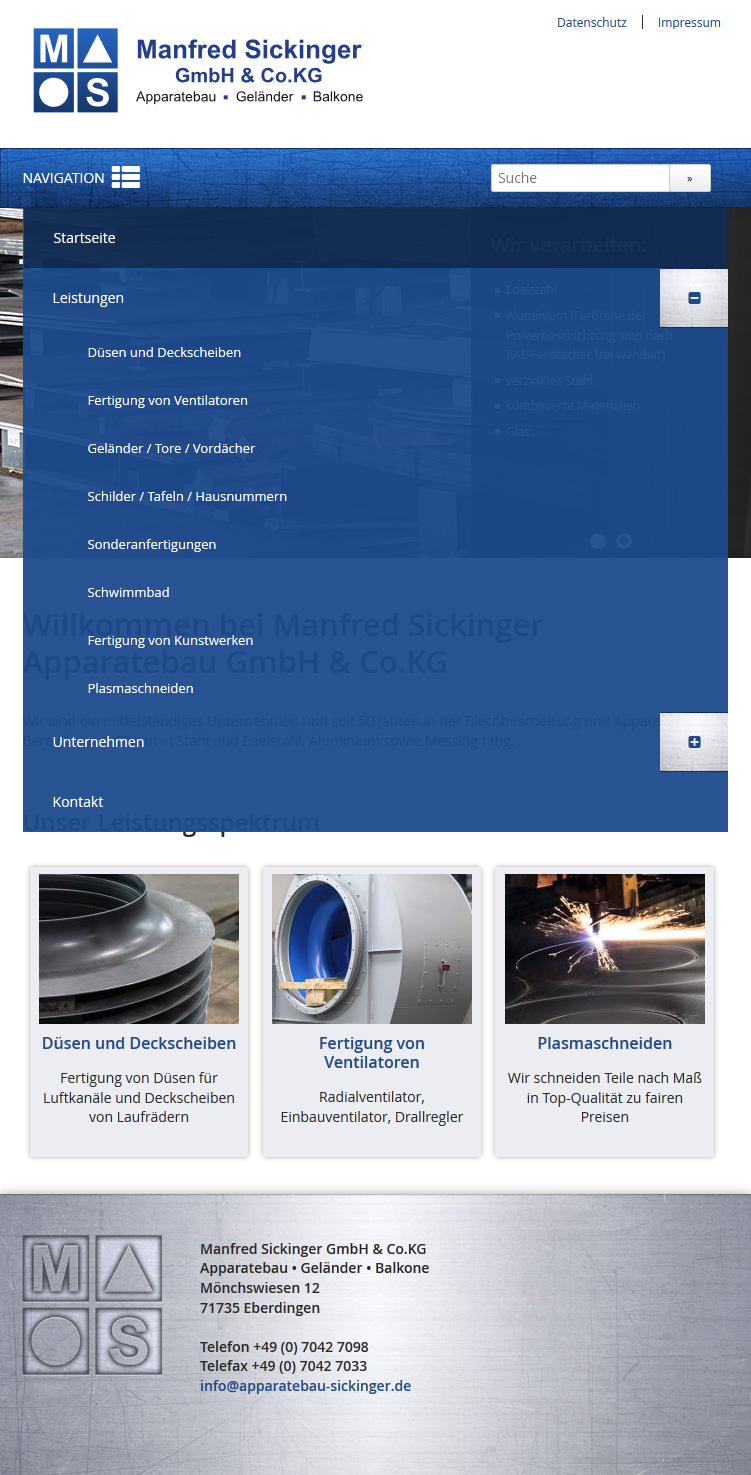Switch to first slider dot
The width and height of the screenshot is (751, 1475).
pos(598,541)
